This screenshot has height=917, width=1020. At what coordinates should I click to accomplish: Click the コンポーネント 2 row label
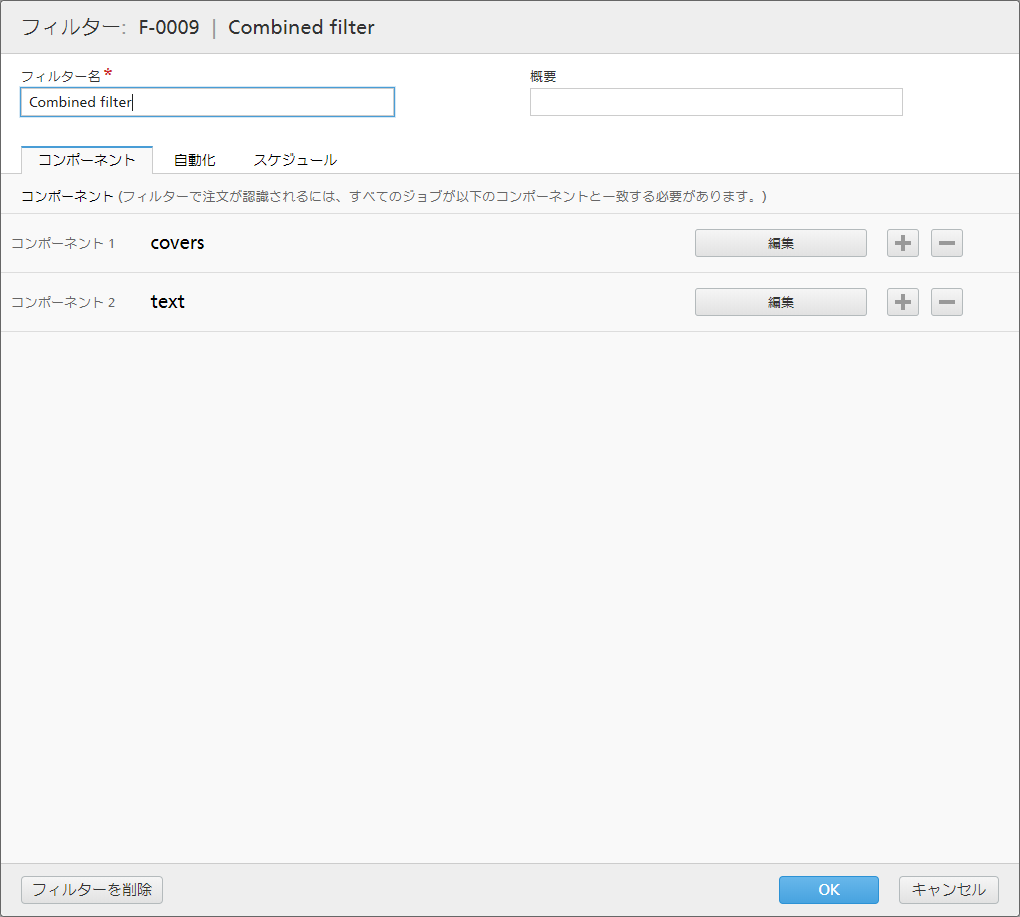(x=63, y=302)
